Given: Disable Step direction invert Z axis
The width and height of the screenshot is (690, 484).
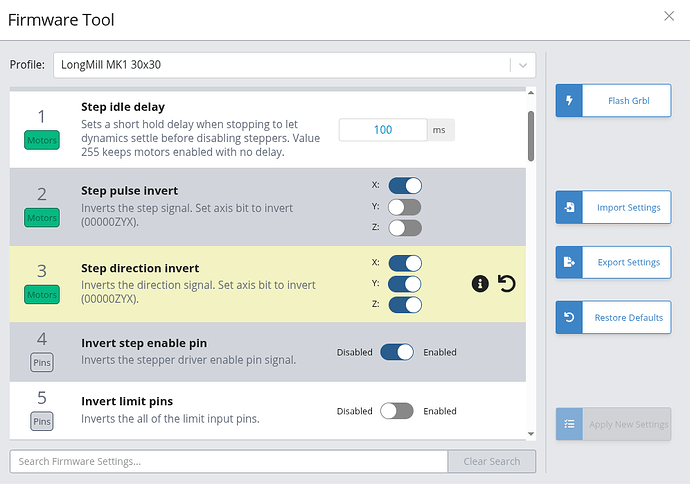Looking at the screenshot, I should 405,304.
